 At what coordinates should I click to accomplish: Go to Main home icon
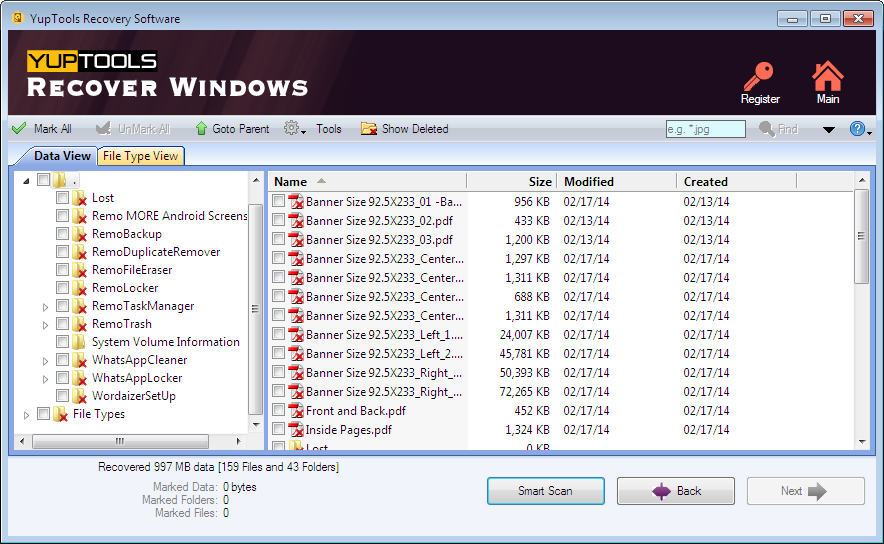pyautogui.click(x=827, y=76)
